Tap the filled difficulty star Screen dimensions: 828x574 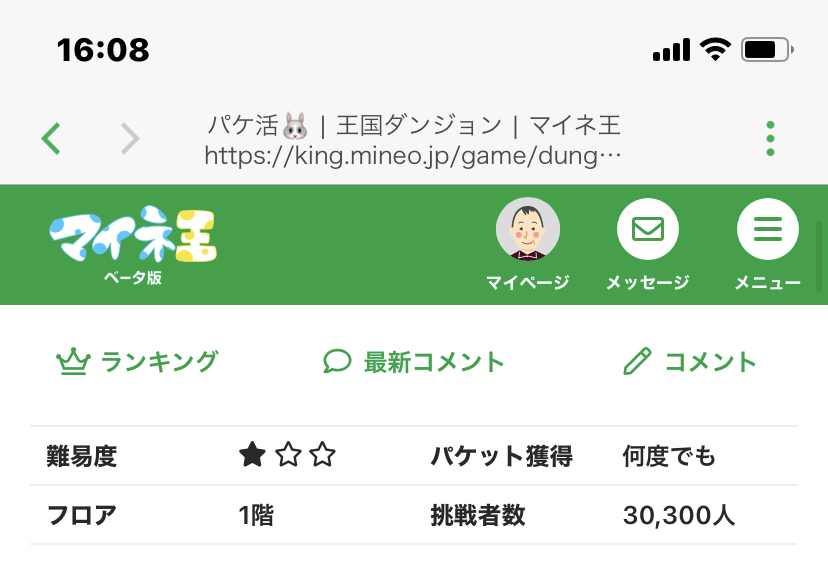point(252,457)
